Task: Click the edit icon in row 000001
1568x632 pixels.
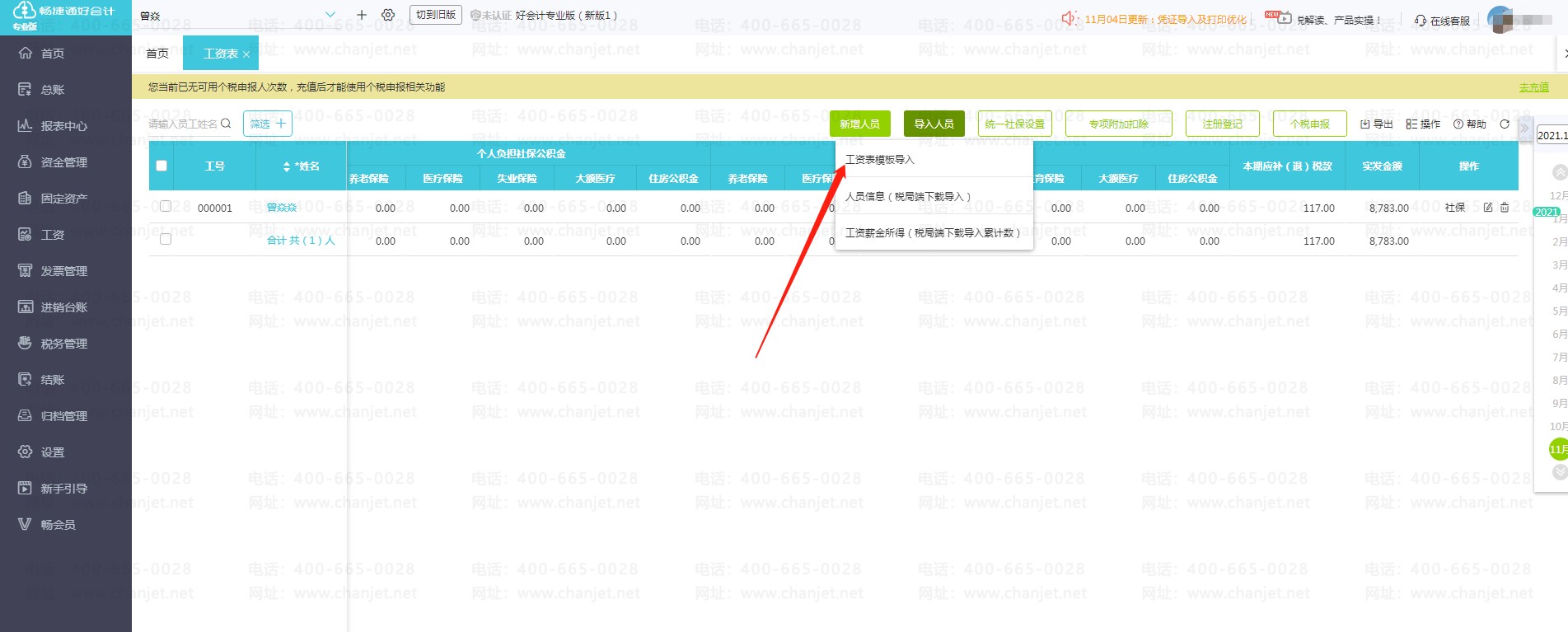Action: 1488,208
